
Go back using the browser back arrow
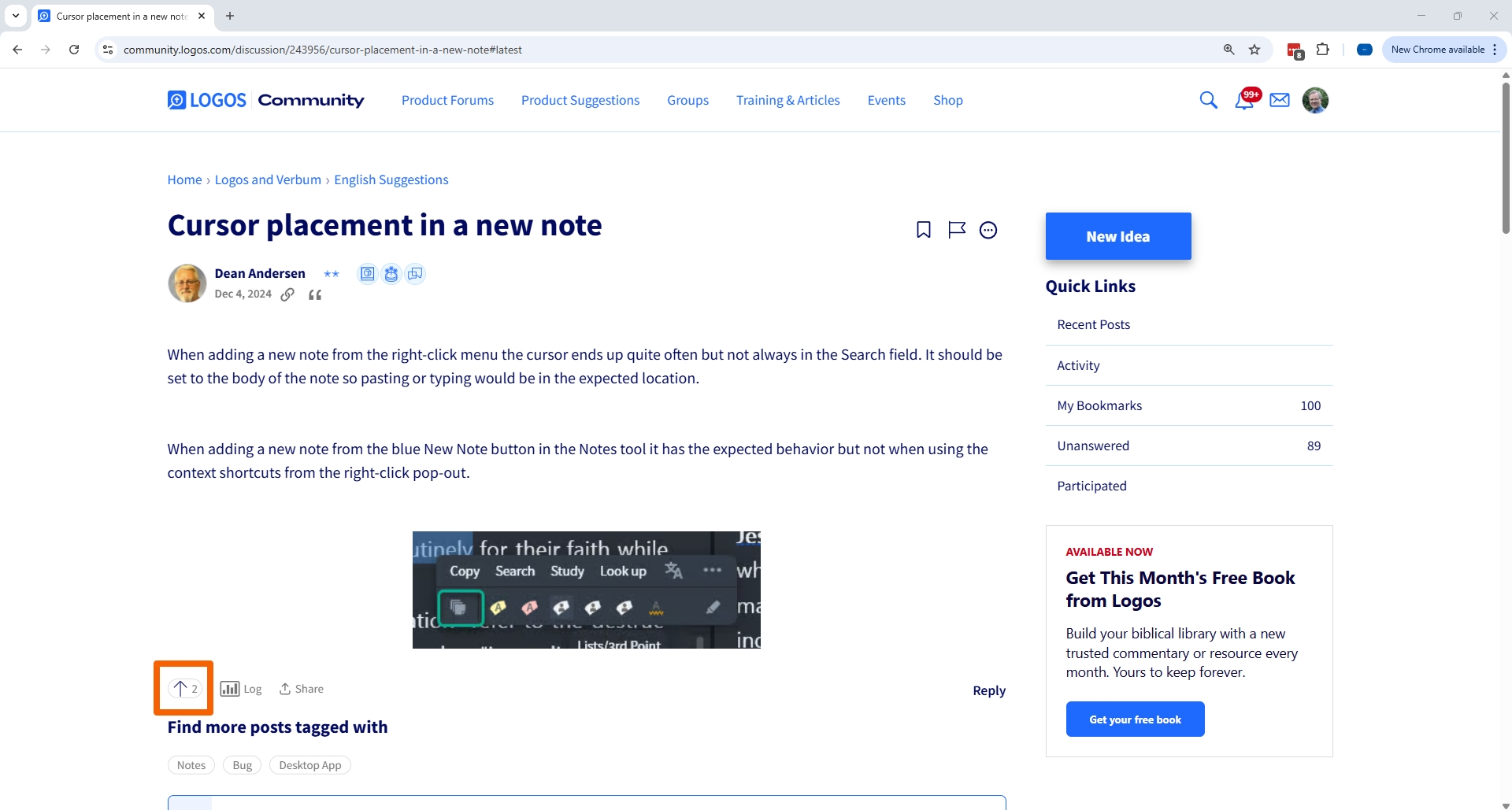tap(17, 50)
